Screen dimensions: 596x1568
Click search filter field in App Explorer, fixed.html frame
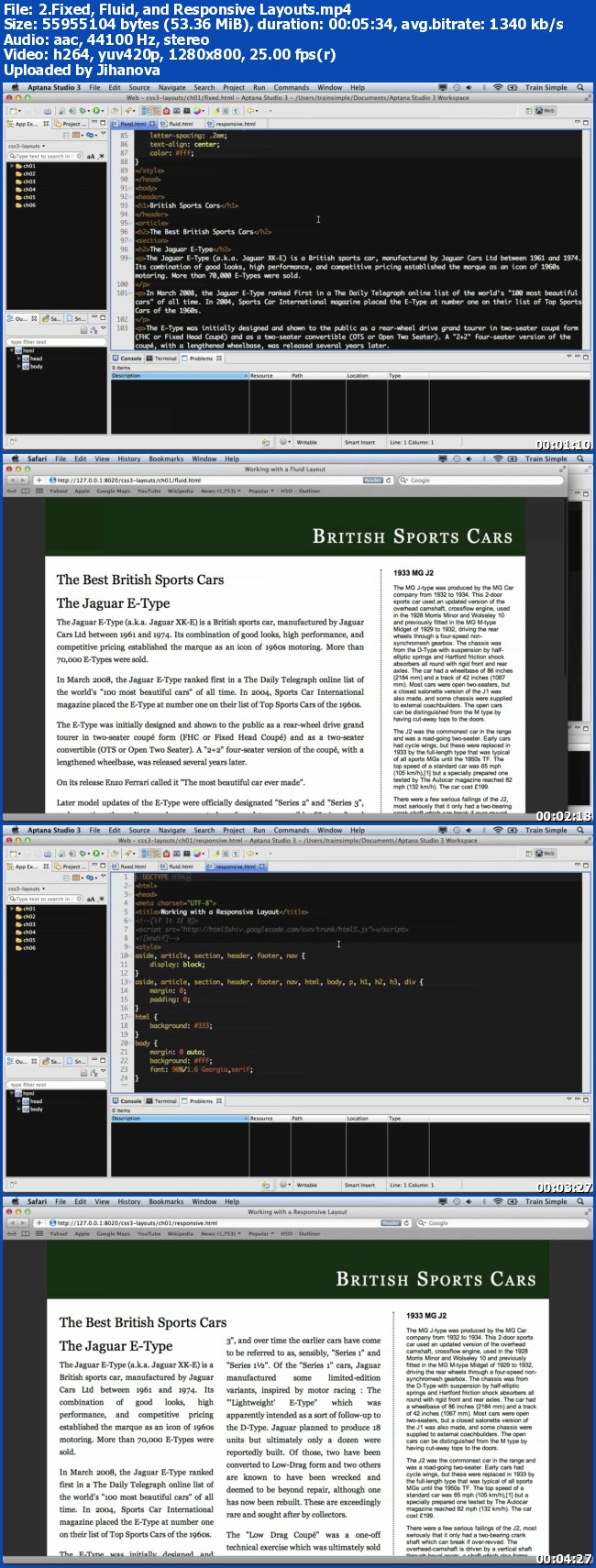click(x=44, y=156)
